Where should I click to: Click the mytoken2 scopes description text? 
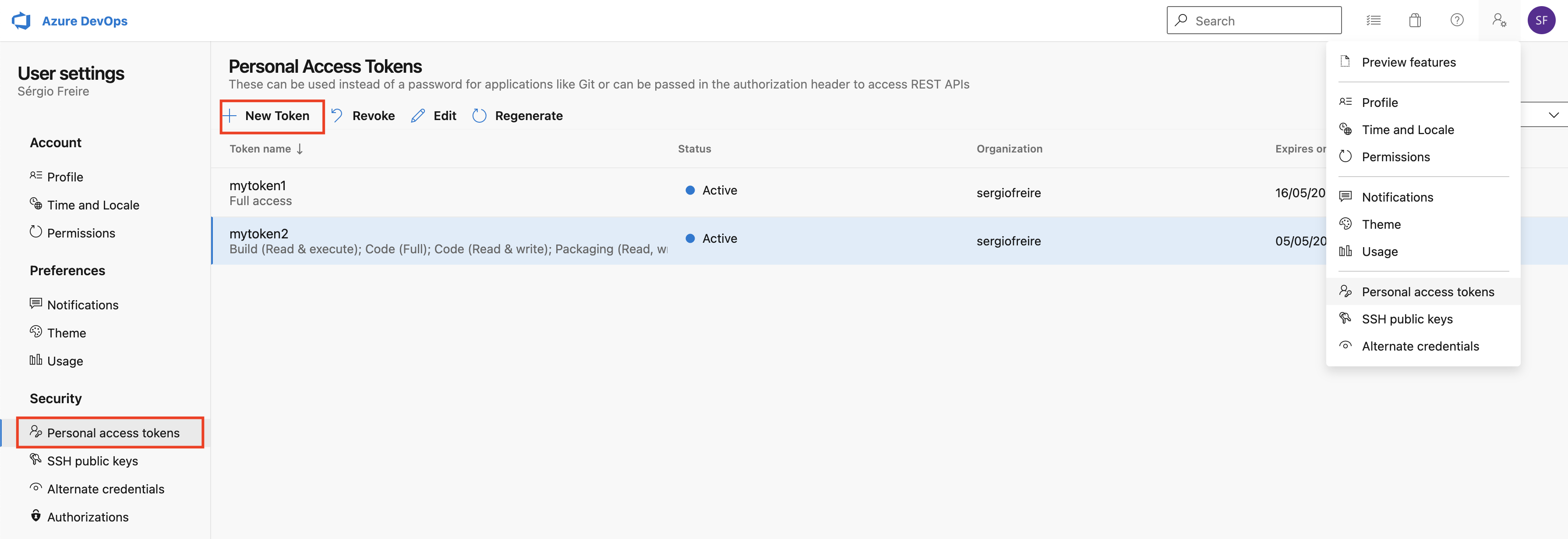pyautogui.click(x=448, y=249)
